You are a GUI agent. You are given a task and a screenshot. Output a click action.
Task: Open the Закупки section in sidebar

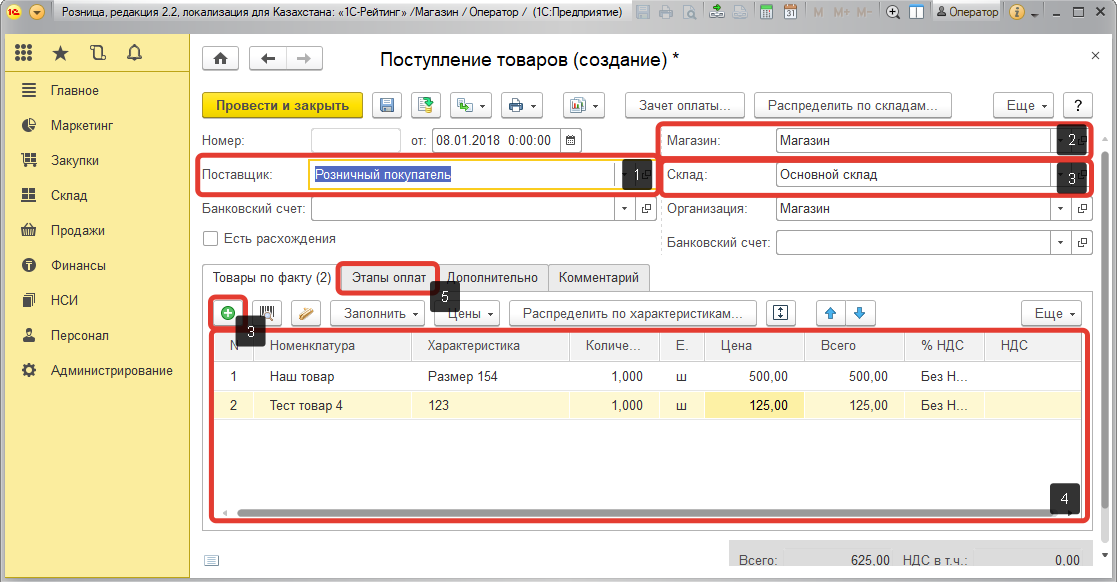[75, 160]
